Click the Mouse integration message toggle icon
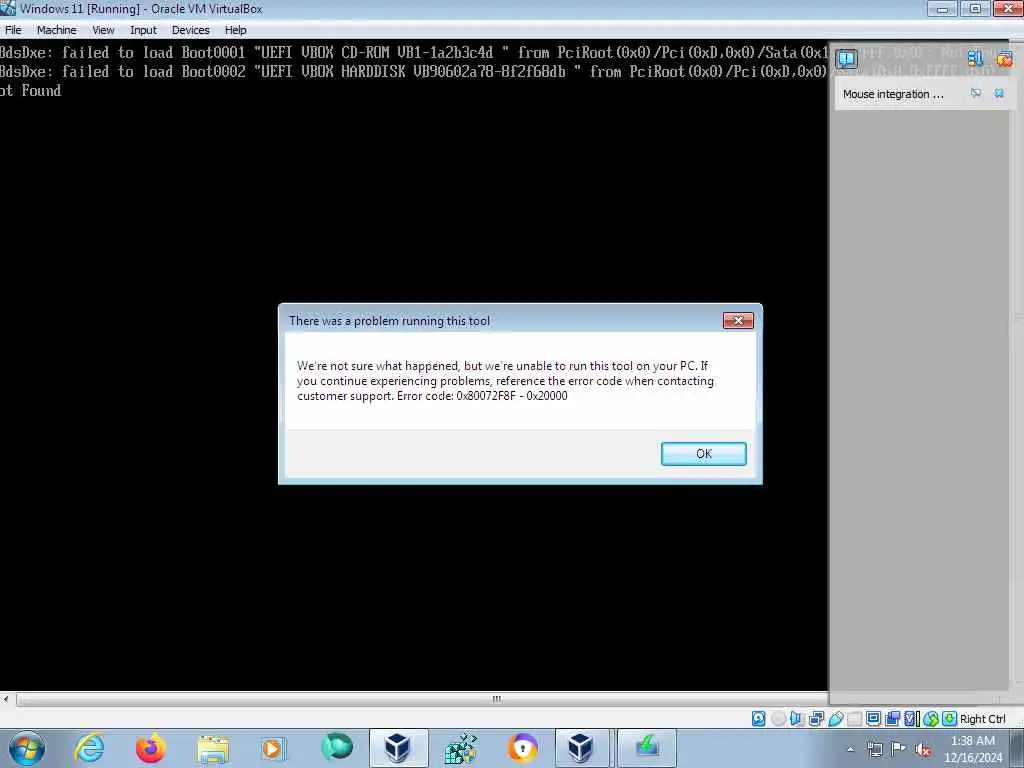Image resolution: width=1024 pixels, height=768 pixels. pos(976,93)
